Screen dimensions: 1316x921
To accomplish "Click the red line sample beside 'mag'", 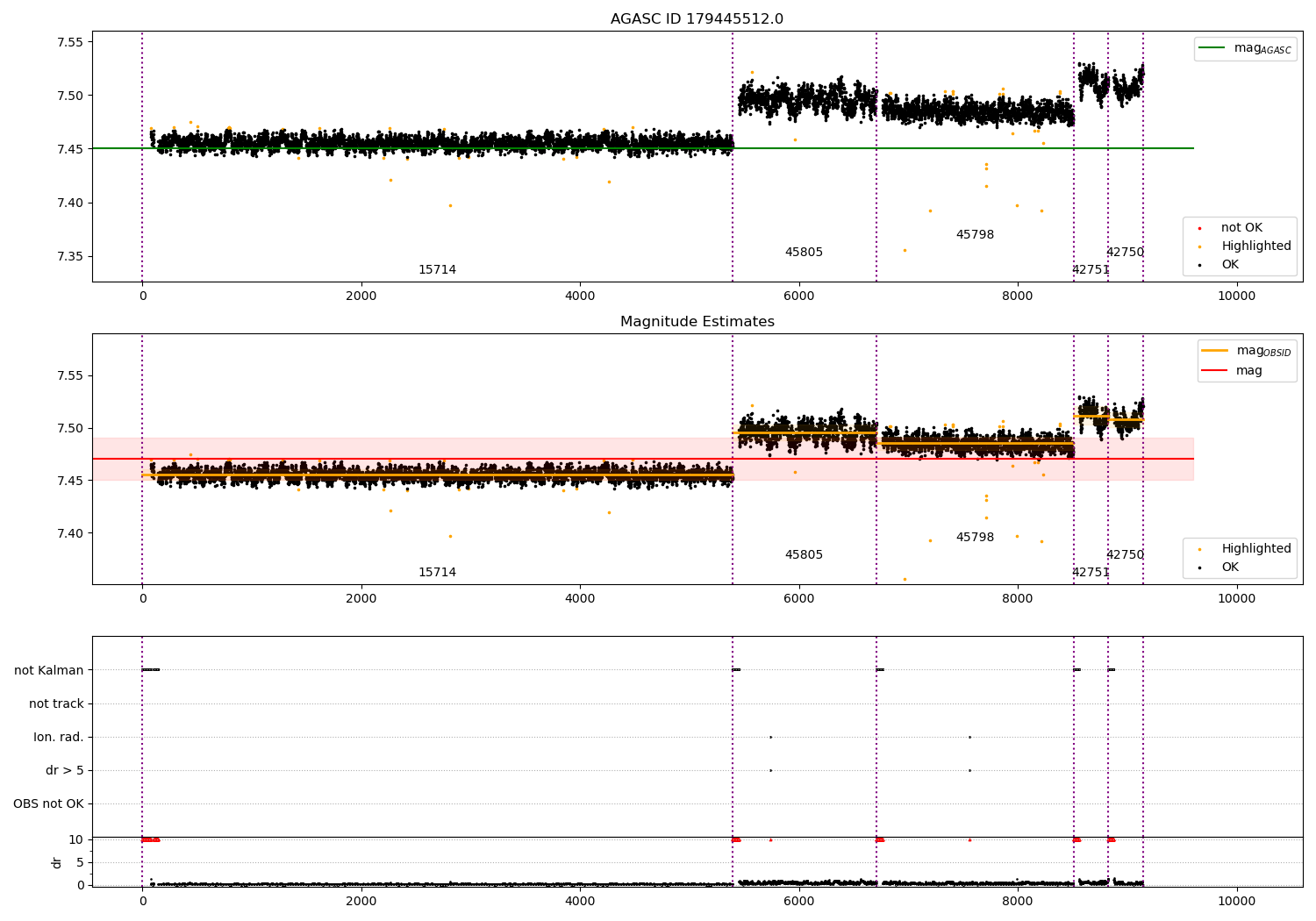I will pos(1215,370).
